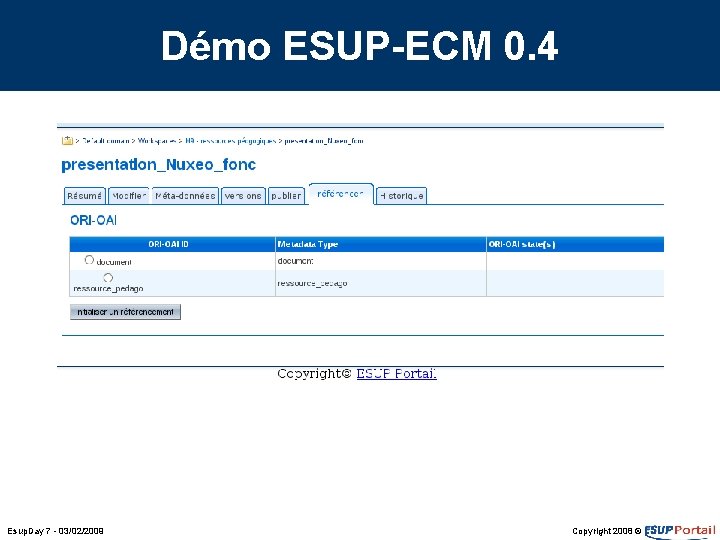The width and height of the screenshot is (720, 540).
Task: Switch to the Résumé tab
Action: point(84,196)
